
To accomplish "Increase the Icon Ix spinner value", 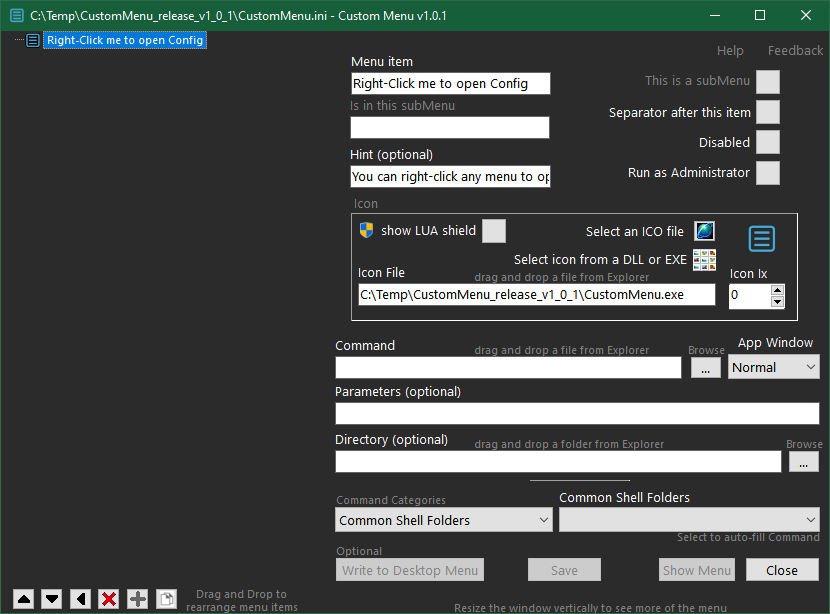I will [x=777, y=290].
